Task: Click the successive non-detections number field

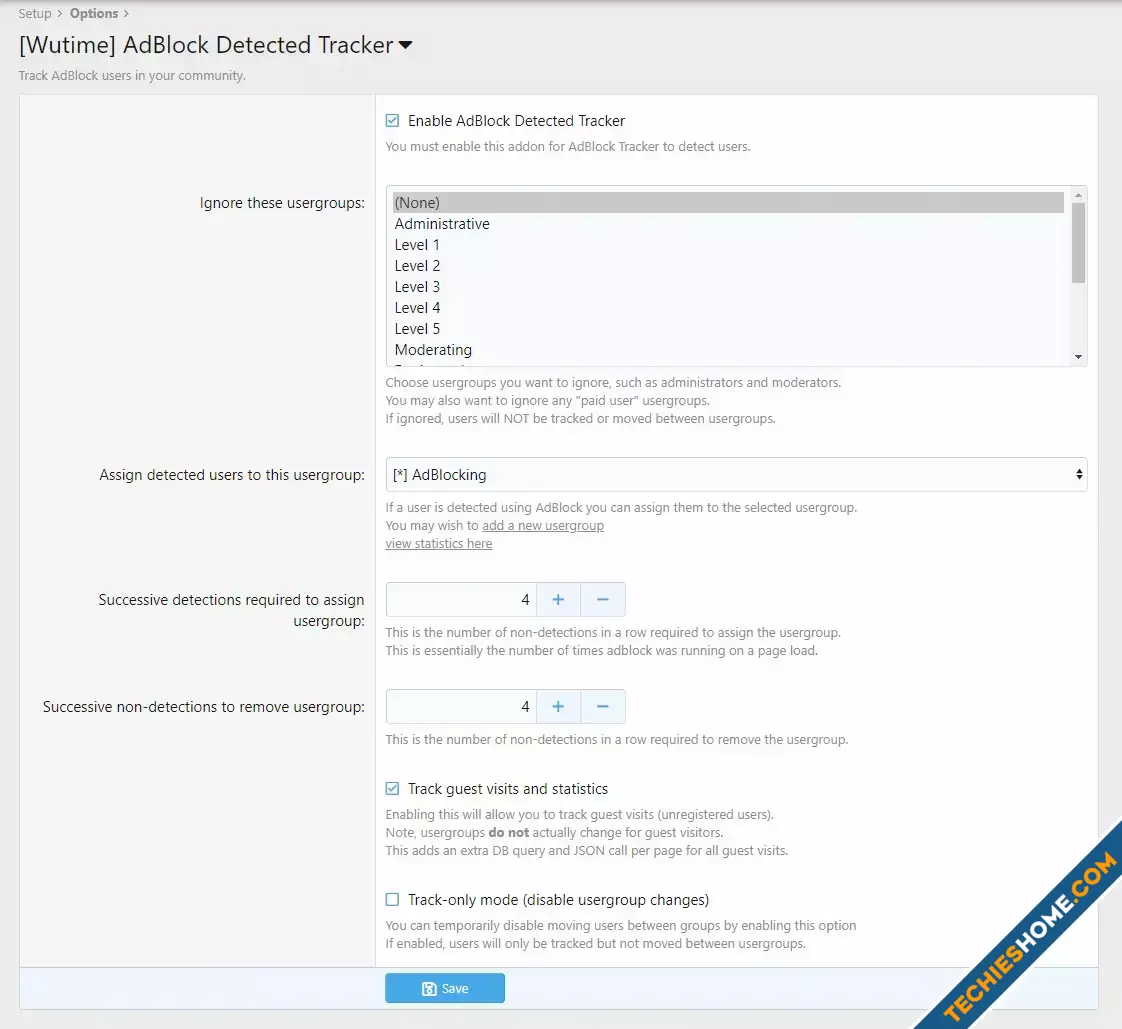Action: [x=461, y=706]
